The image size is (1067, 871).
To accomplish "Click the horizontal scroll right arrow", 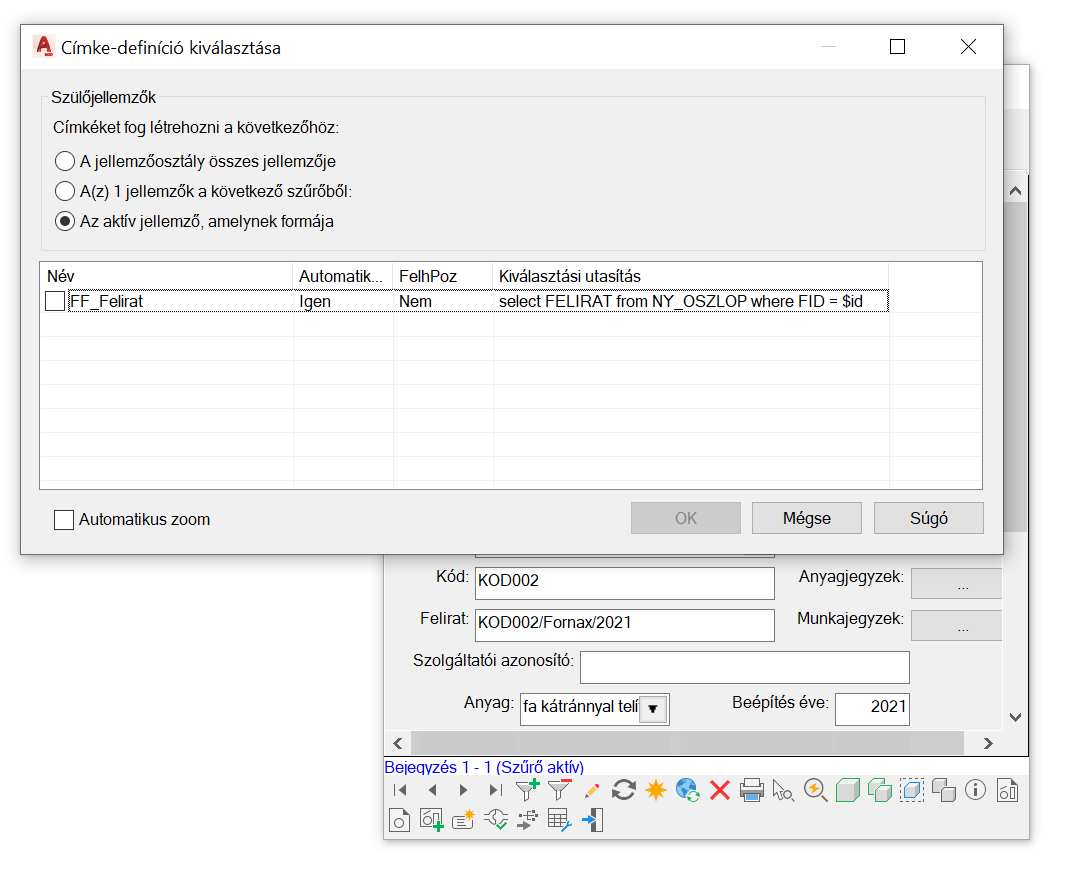I will pos(988,743).
